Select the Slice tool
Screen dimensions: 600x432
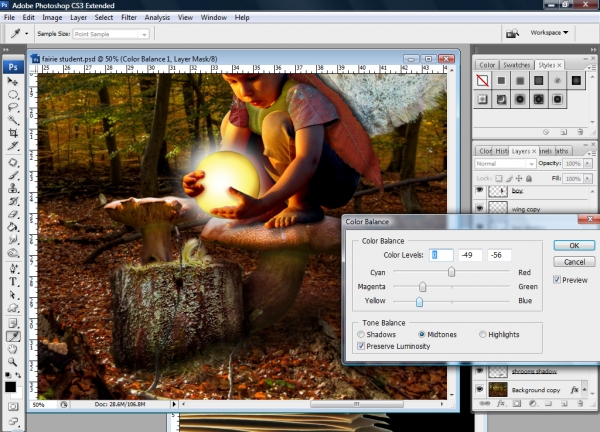[x=13, y=146]
